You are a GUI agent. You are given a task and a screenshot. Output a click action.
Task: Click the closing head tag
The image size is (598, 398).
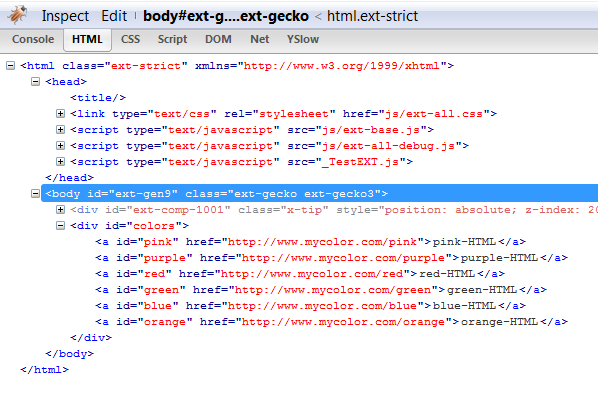pos(69,178)
